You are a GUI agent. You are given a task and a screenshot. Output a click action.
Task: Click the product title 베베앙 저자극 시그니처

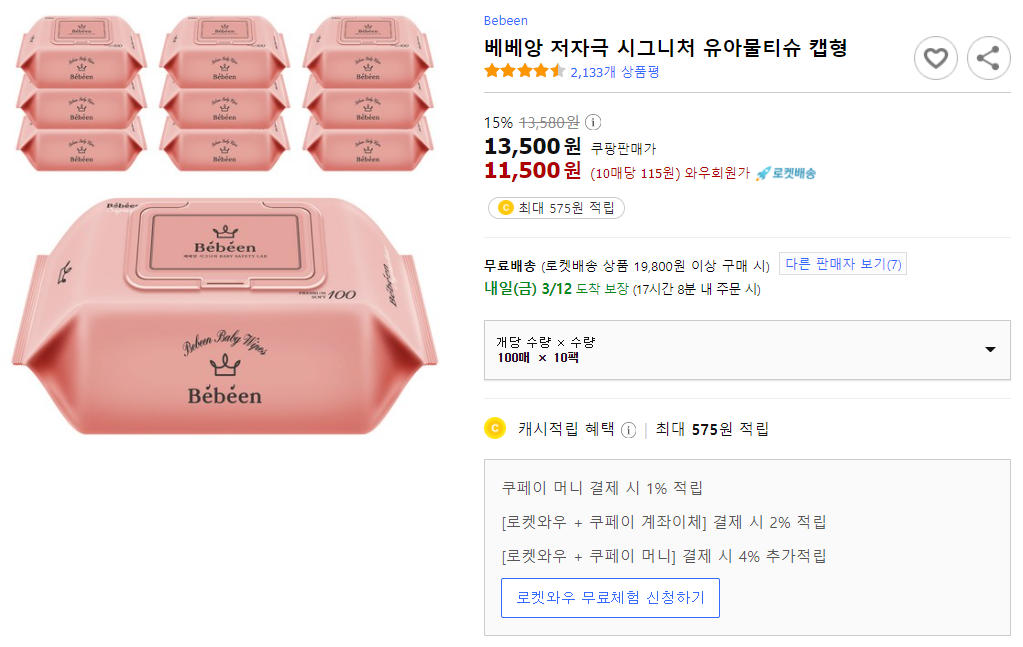[665, 47]
